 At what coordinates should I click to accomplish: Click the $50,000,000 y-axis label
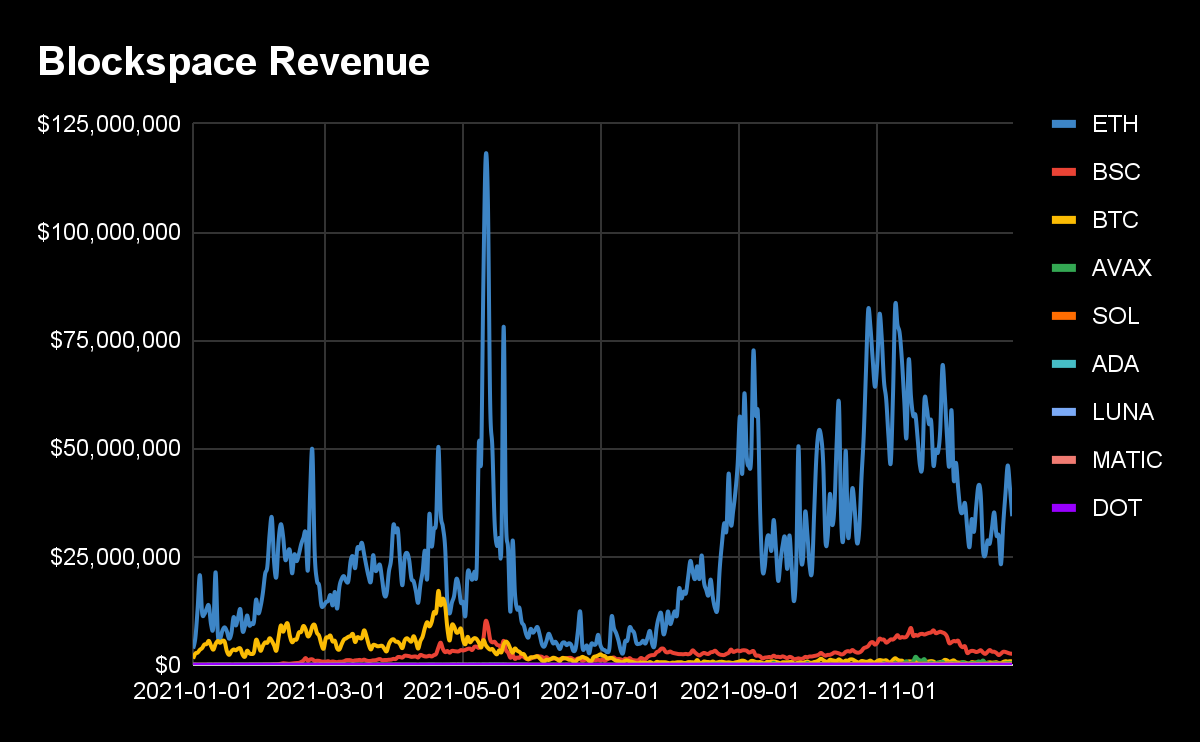[x=116, y=448]
